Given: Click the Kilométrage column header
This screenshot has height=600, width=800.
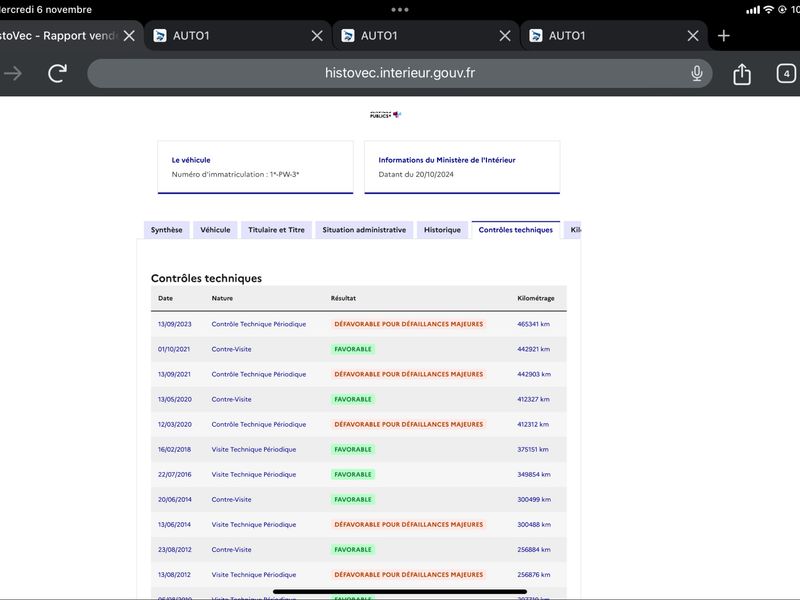Looking at the screenshot, I should [x=535, y=298].
